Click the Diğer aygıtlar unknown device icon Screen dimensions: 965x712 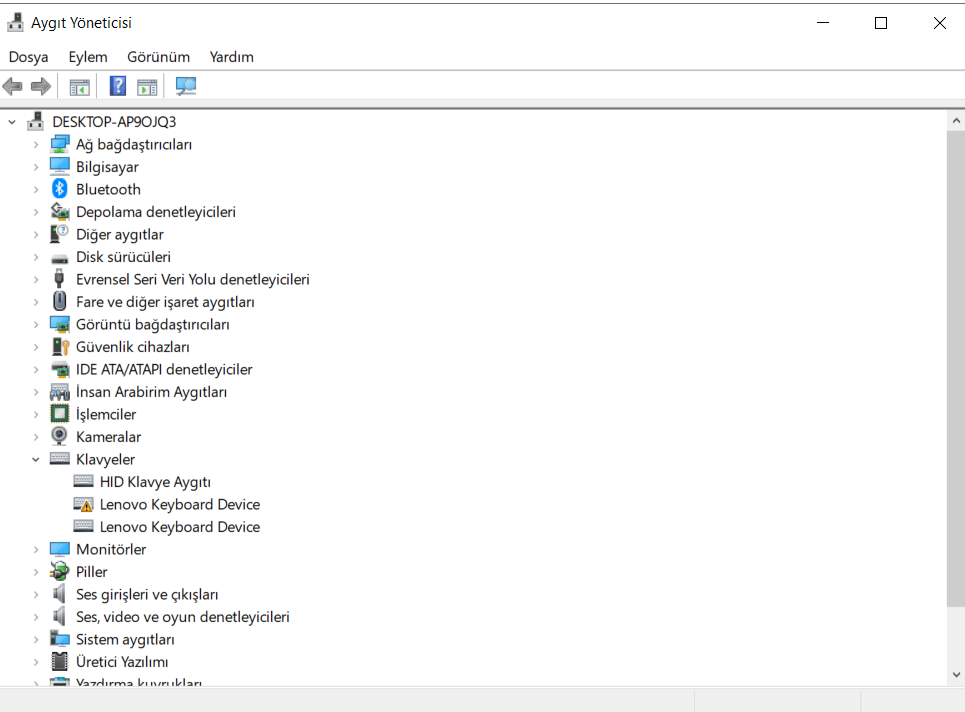(x=60, y=234)
